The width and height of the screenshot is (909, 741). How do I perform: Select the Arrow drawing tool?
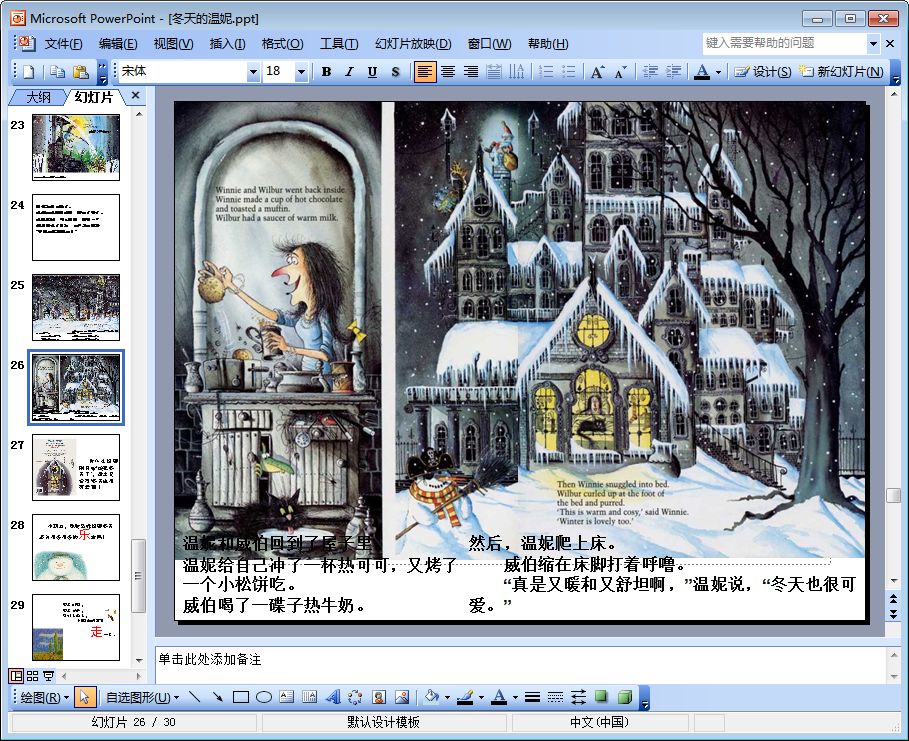pyautogui.click(x=218, y=698)
